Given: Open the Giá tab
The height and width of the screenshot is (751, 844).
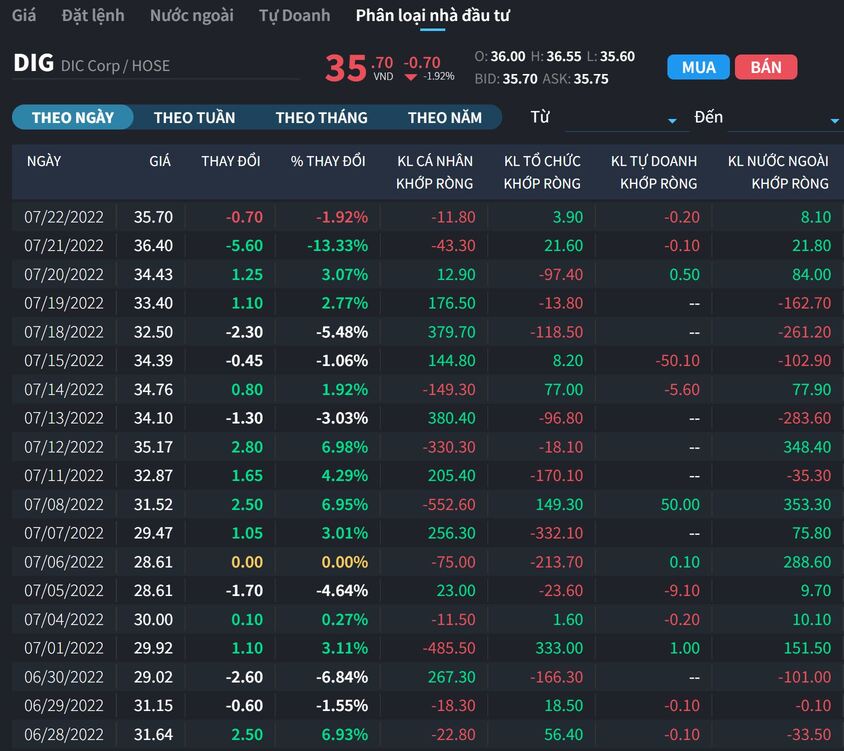Looking at the screenshot, I should [x=24, y=15].
